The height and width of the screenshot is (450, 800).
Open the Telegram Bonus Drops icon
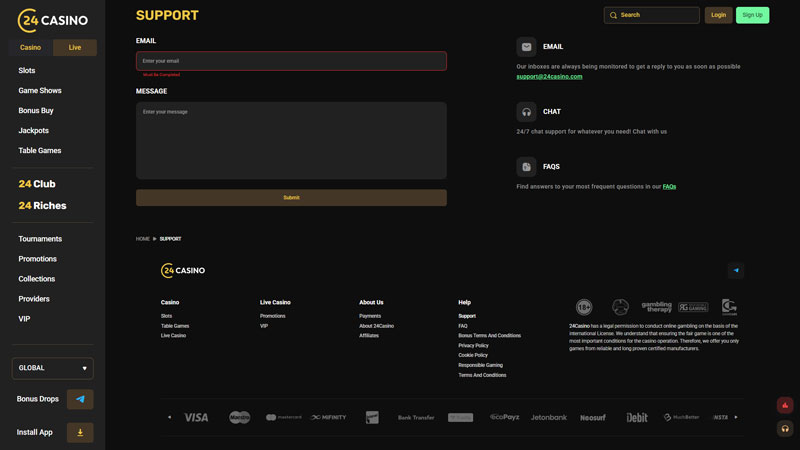pos(80,399)
